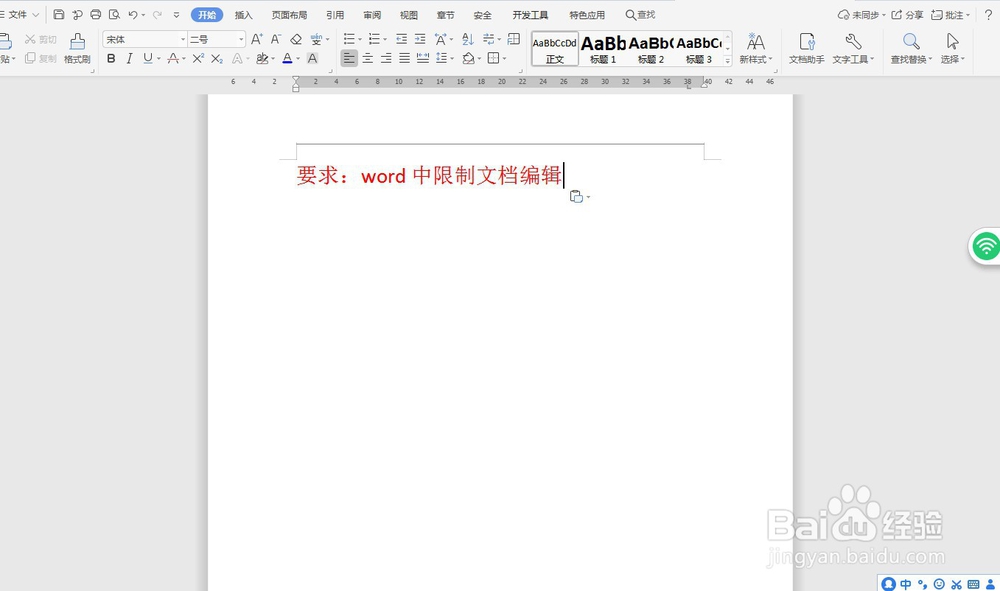
Task: Toggle Italic formatting
Action: tap(128, 58)
